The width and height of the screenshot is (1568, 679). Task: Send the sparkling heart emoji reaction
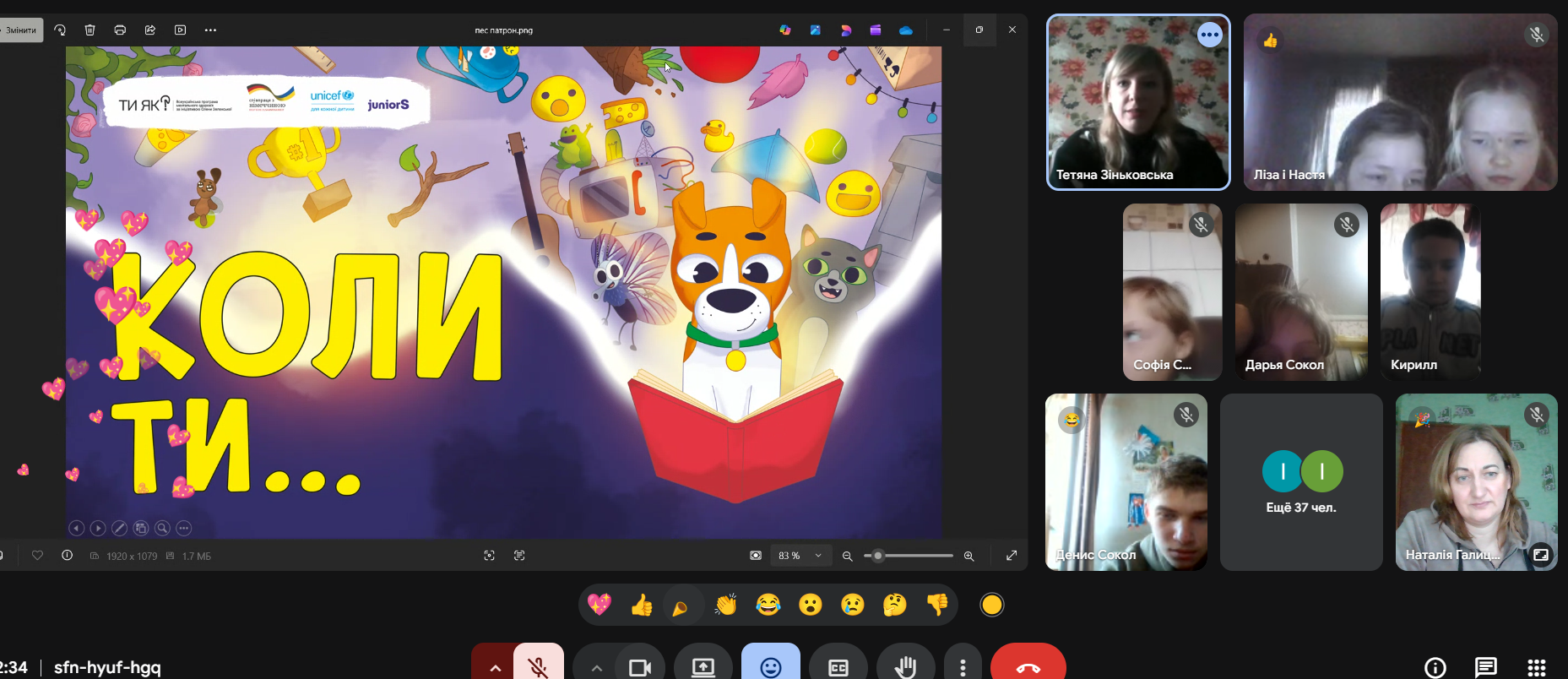point(599,605)
